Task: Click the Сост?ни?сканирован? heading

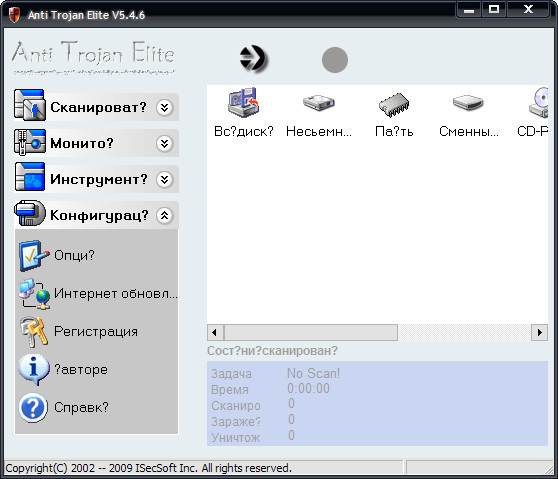Action: pos(272,351)
